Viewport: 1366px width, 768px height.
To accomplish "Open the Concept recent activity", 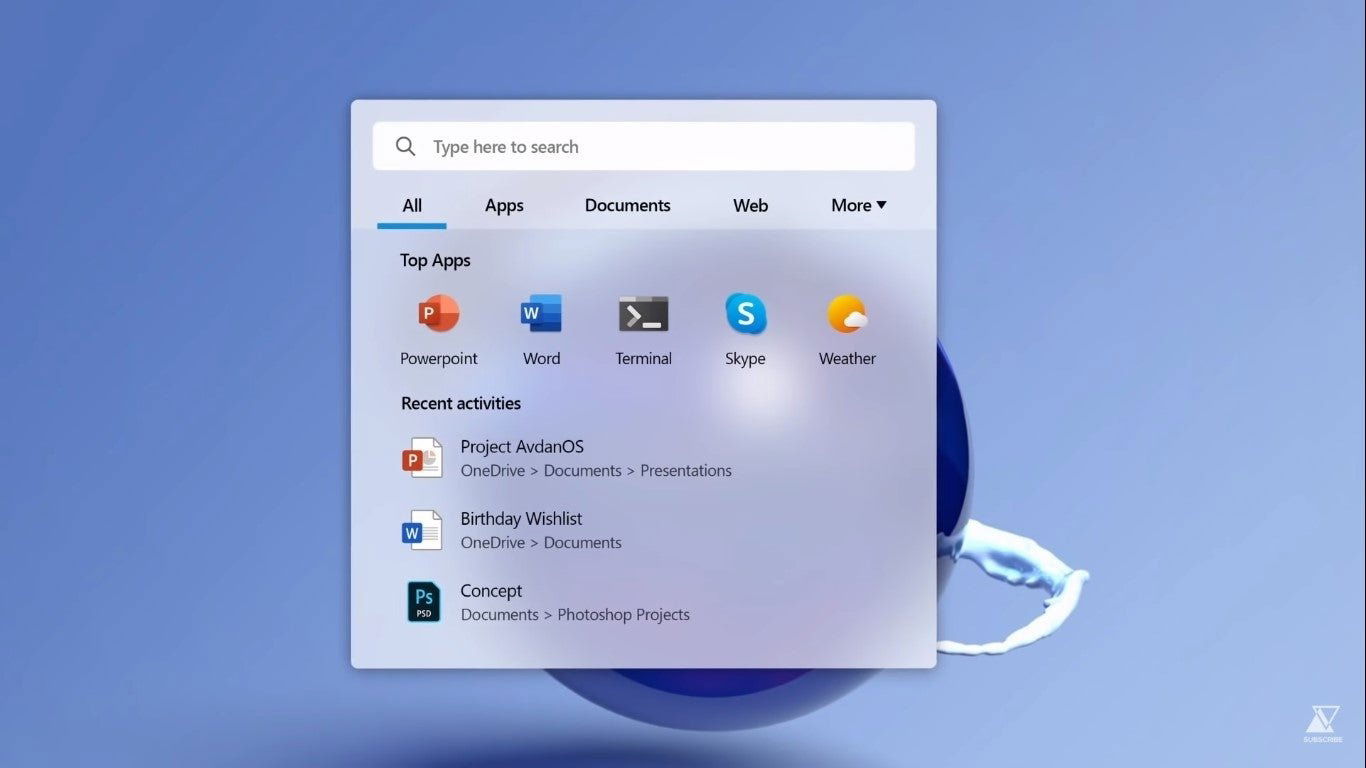I will pos(546,602).
